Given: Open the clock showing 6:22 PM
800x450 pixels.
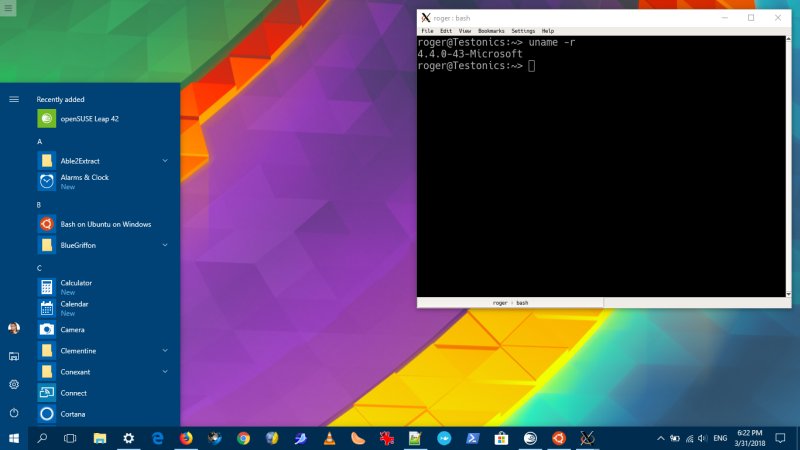Looking at the screenshot, I should [750, 438].
